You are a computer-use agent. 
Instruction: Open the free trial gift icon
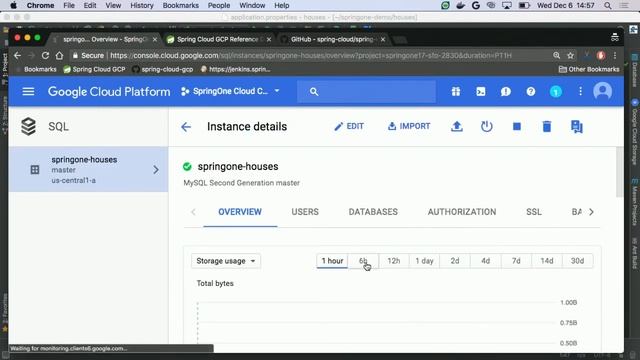click(456, 91)
